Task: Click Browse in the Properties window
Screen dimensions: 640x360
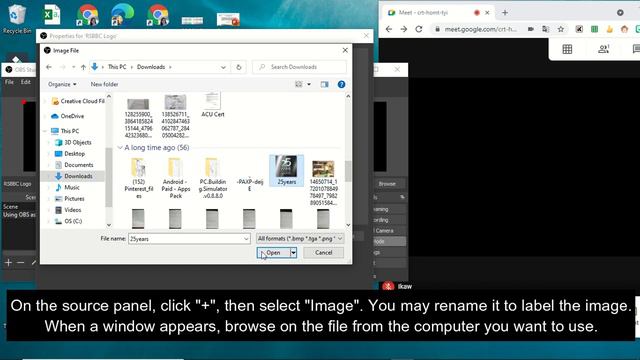Action: [387, 184]
